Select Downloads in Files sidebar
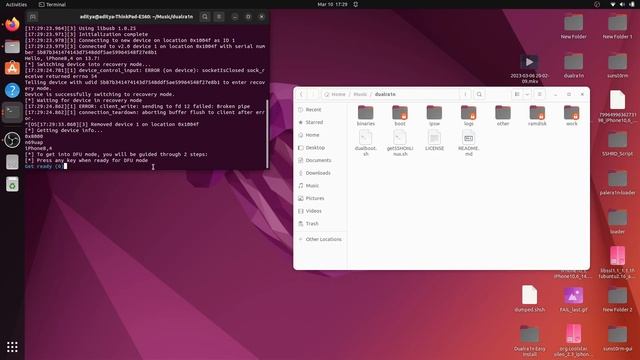This screenshot has height=360, width=640. pyautogui.click(x=320, y=173)
